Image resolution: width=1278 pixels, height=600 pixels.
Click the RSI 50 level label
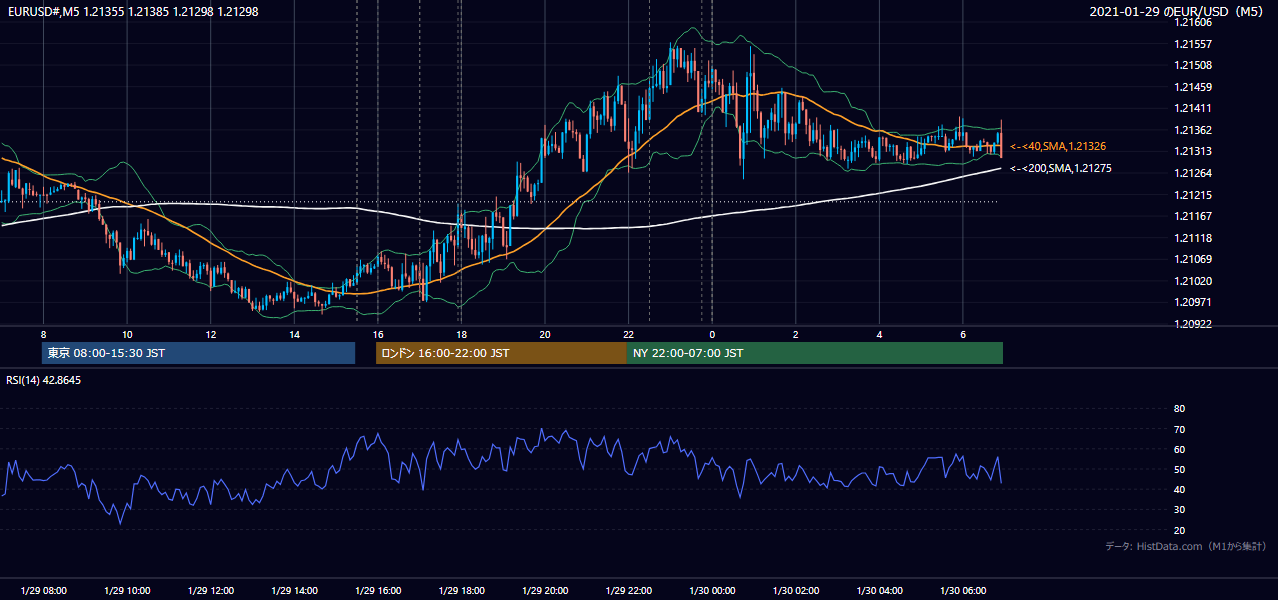tap(1179, 470)
